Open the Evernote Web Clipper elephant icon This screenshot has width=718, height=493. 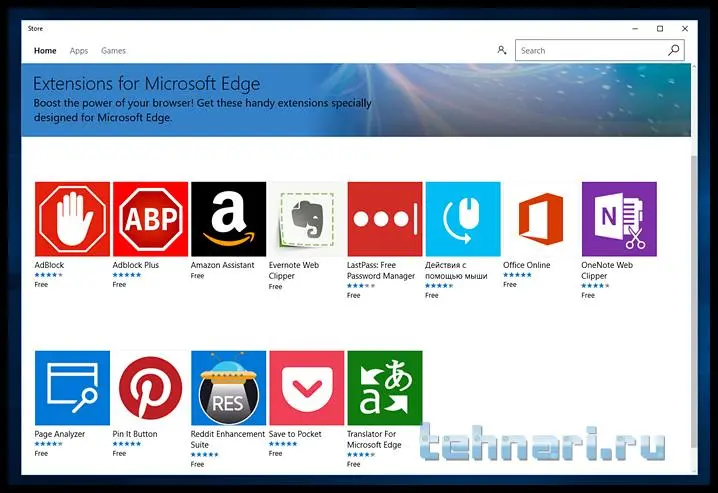(x=307, y=219)
